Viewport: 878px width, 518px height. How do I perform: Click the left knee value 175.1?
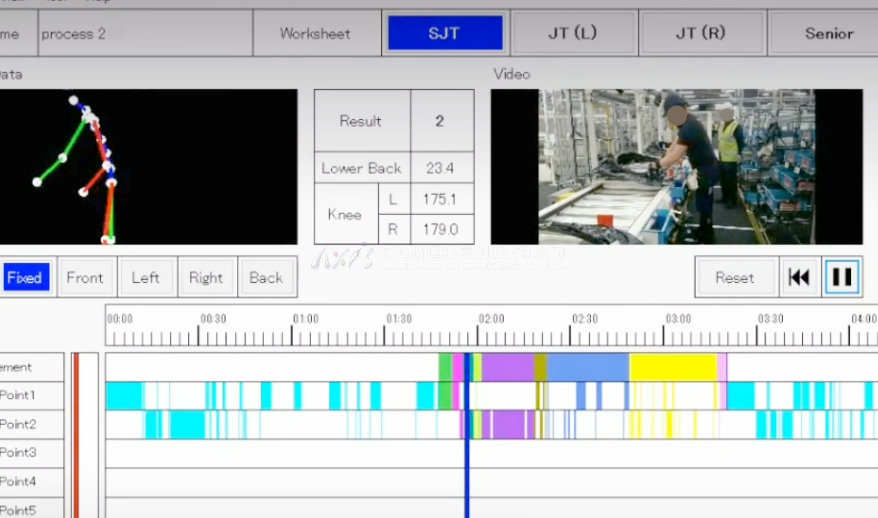(x=442, y=199)
